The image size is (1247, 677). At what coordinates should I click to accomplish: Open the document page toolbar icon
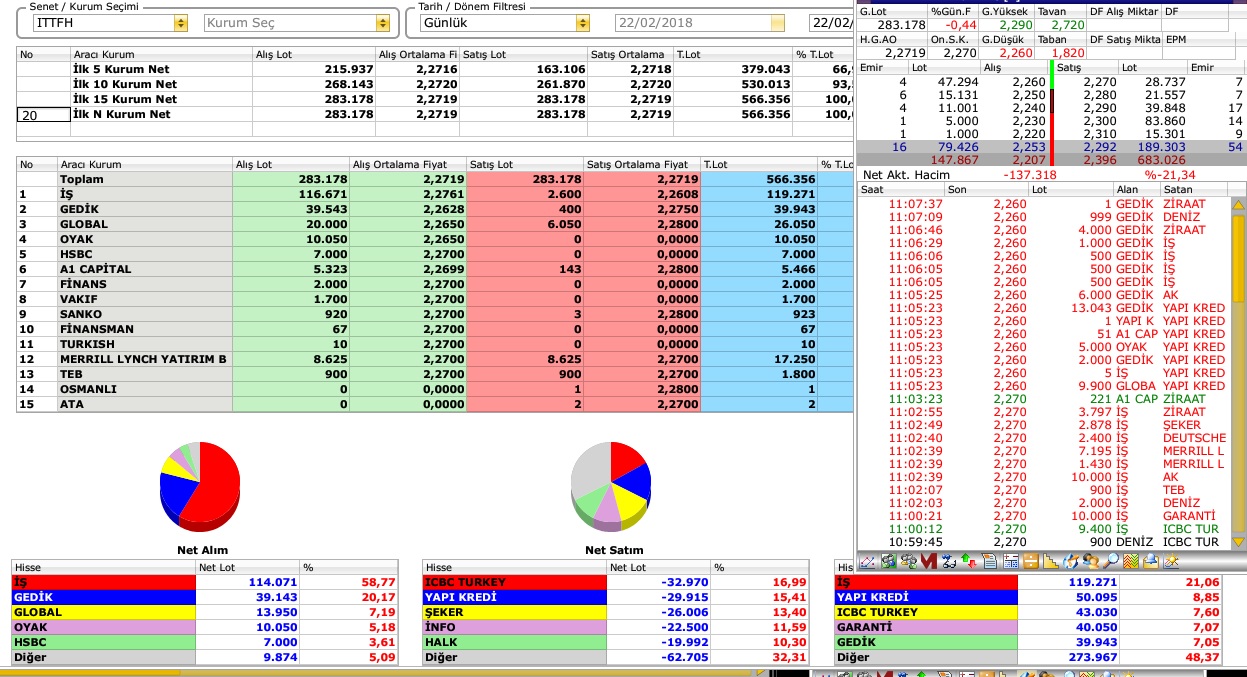tap(990, 562)
